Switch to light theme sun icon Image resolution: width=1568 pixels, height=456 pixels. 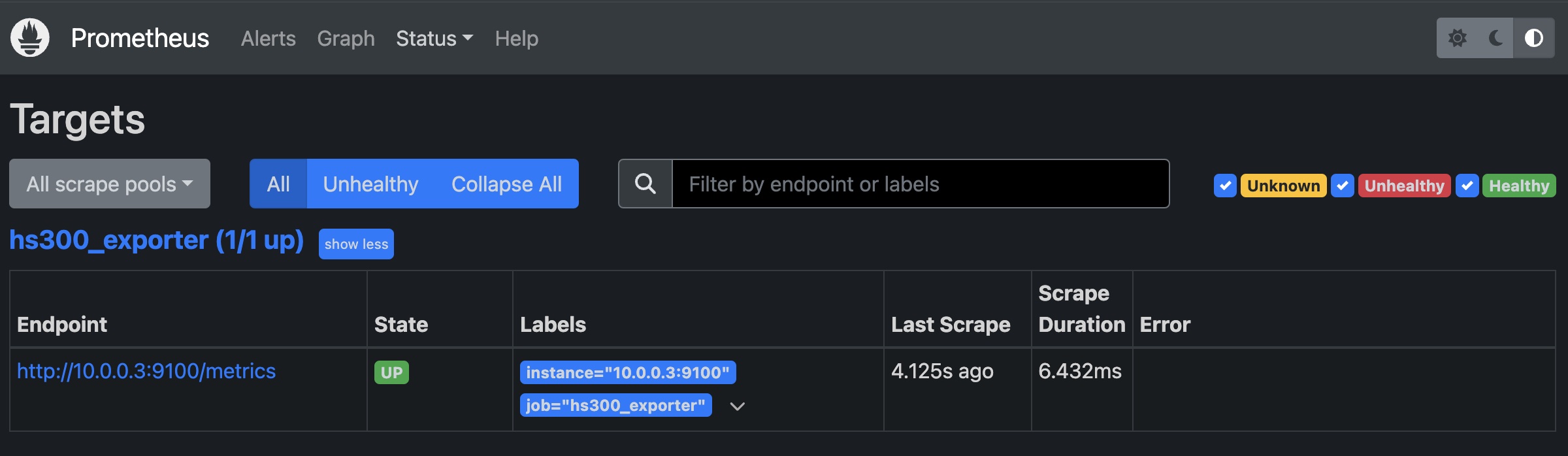[x=1457, y=38]
